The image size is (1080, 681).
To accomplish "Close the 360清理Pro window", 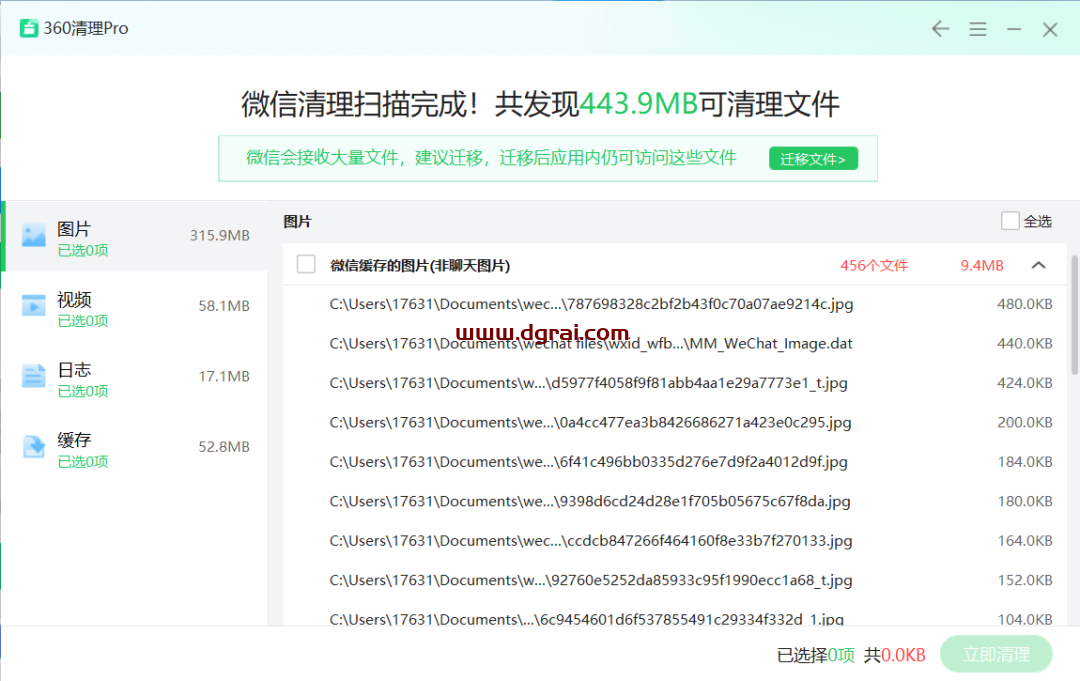I will 1050,30.
